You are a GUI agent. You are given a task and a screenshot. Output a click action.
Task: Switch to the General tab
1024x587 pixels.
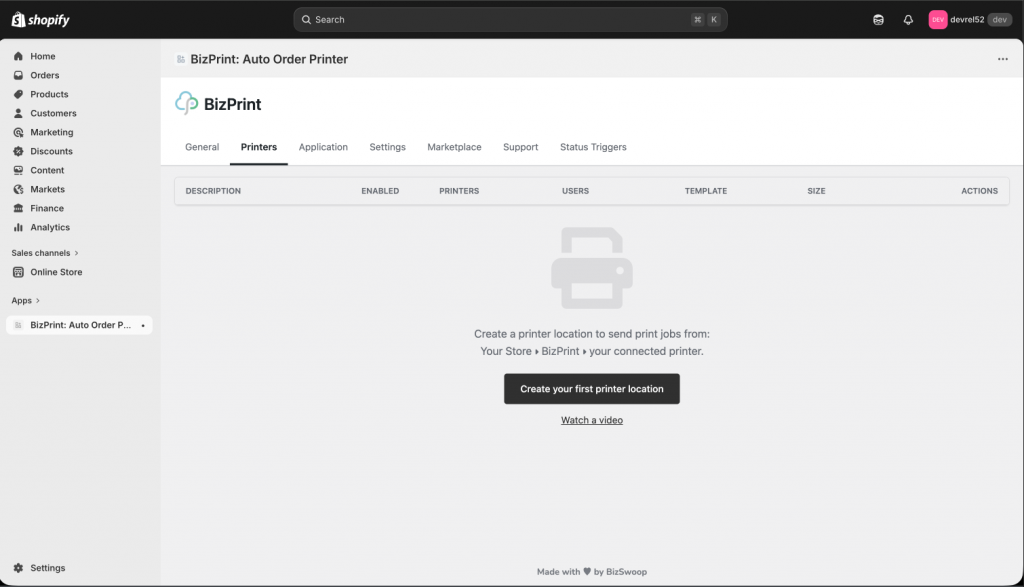point(202,147)
